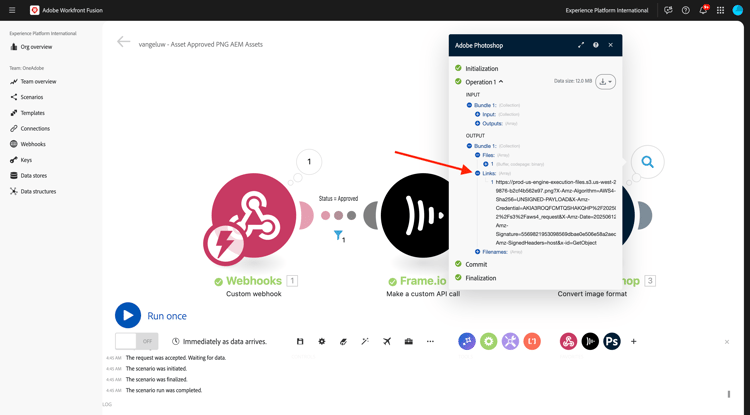This screenshot has height=415, width=750.
Task: Open the Webhooks bubble showing 1
Action: [309, 162]
